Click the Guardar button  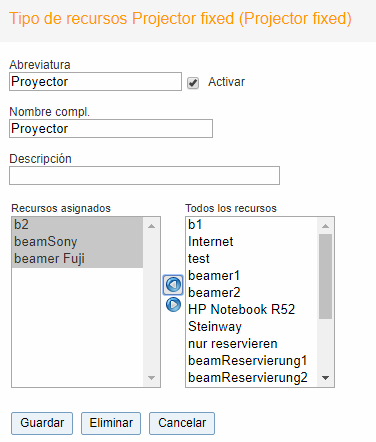pyautogui.click(x=42, y=423)
